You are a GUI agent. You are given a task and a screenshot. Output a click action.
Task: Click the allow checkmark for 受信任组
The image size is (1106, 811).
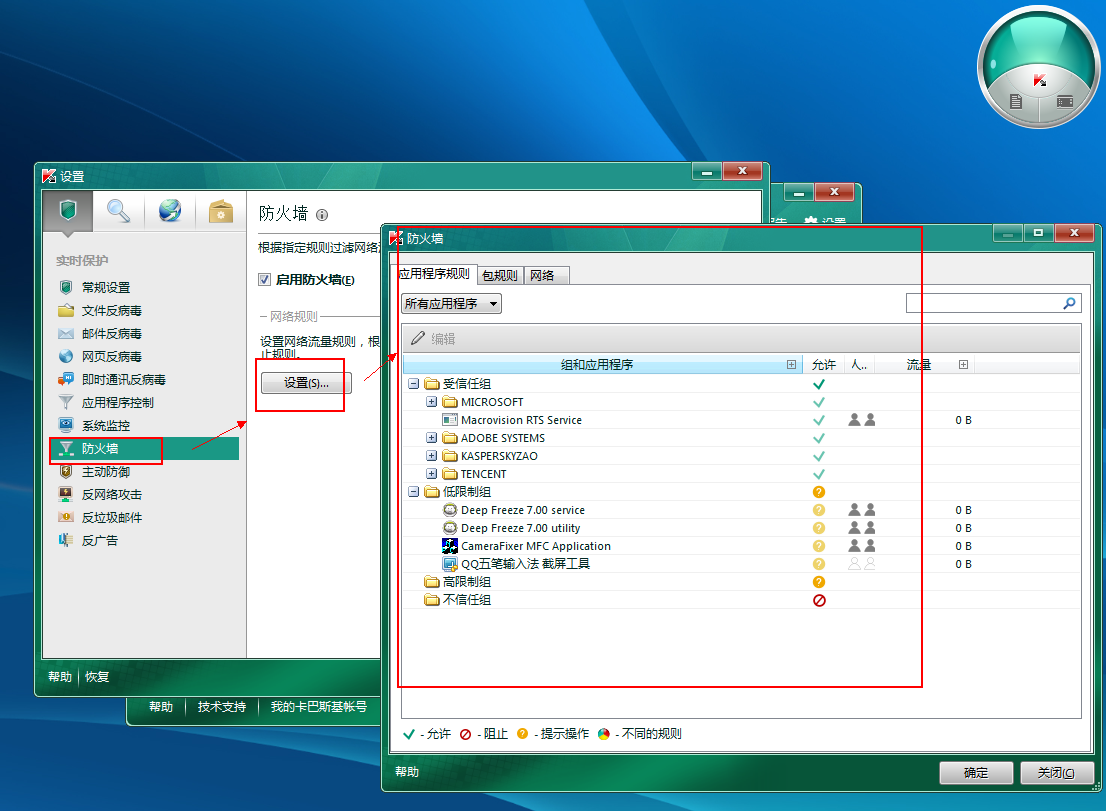[x=819, y=384]
